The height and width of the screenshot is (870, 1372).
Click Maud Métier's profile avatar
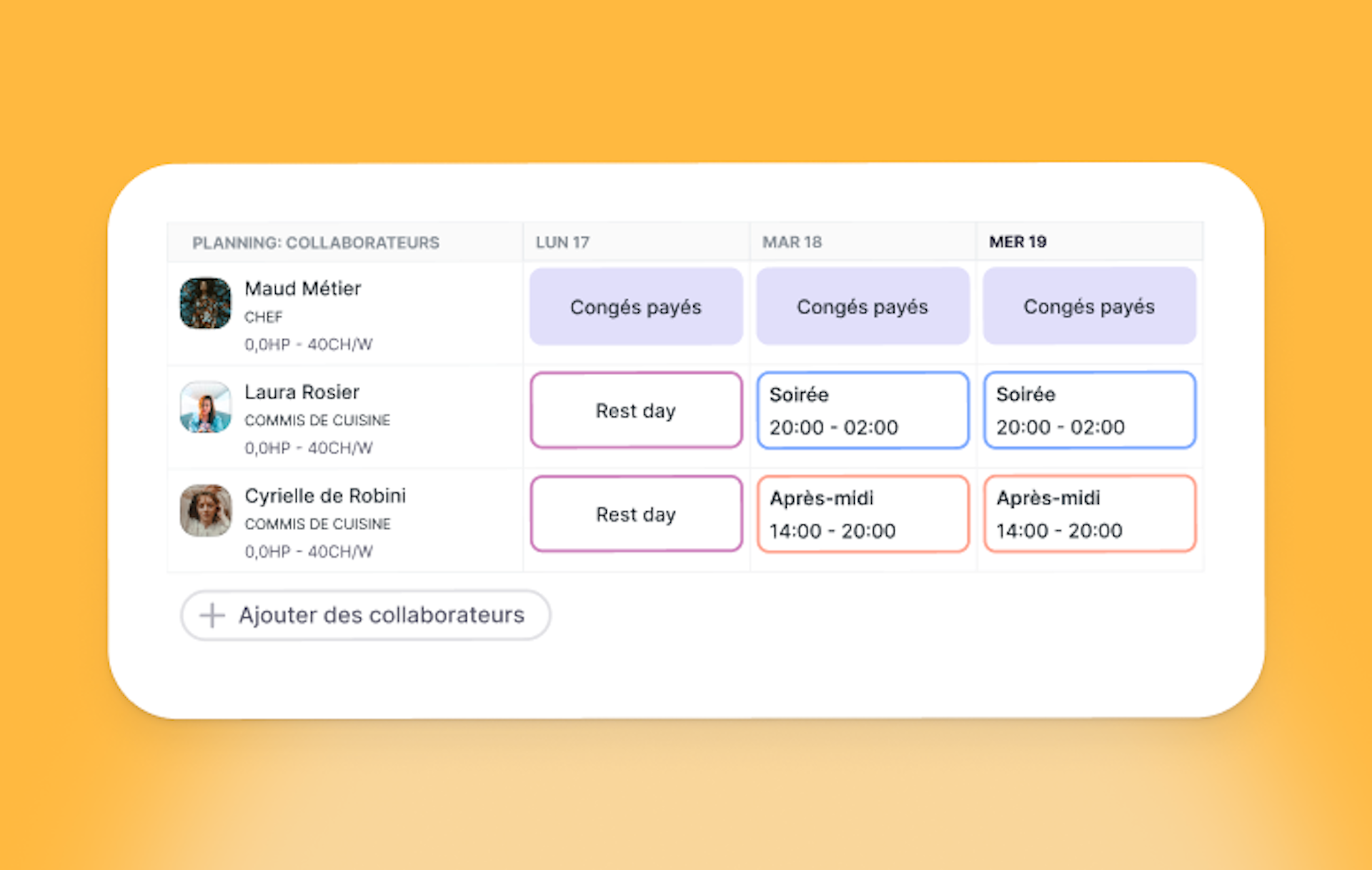[x=205, y=304]
